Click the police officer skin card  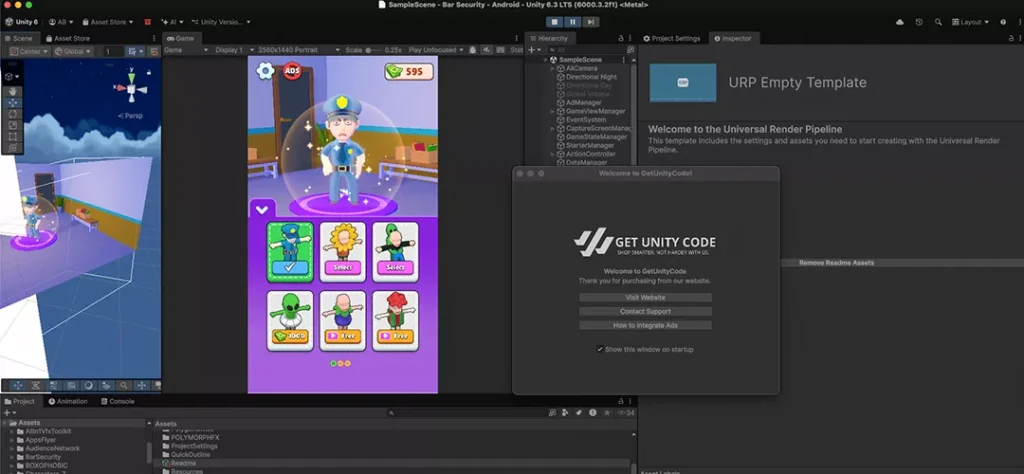[x=290, y=252]
